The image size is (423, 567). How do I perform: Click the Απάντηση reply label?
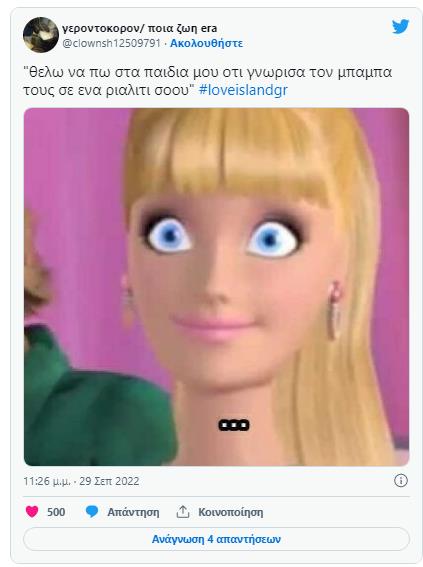tap(133, 512)
